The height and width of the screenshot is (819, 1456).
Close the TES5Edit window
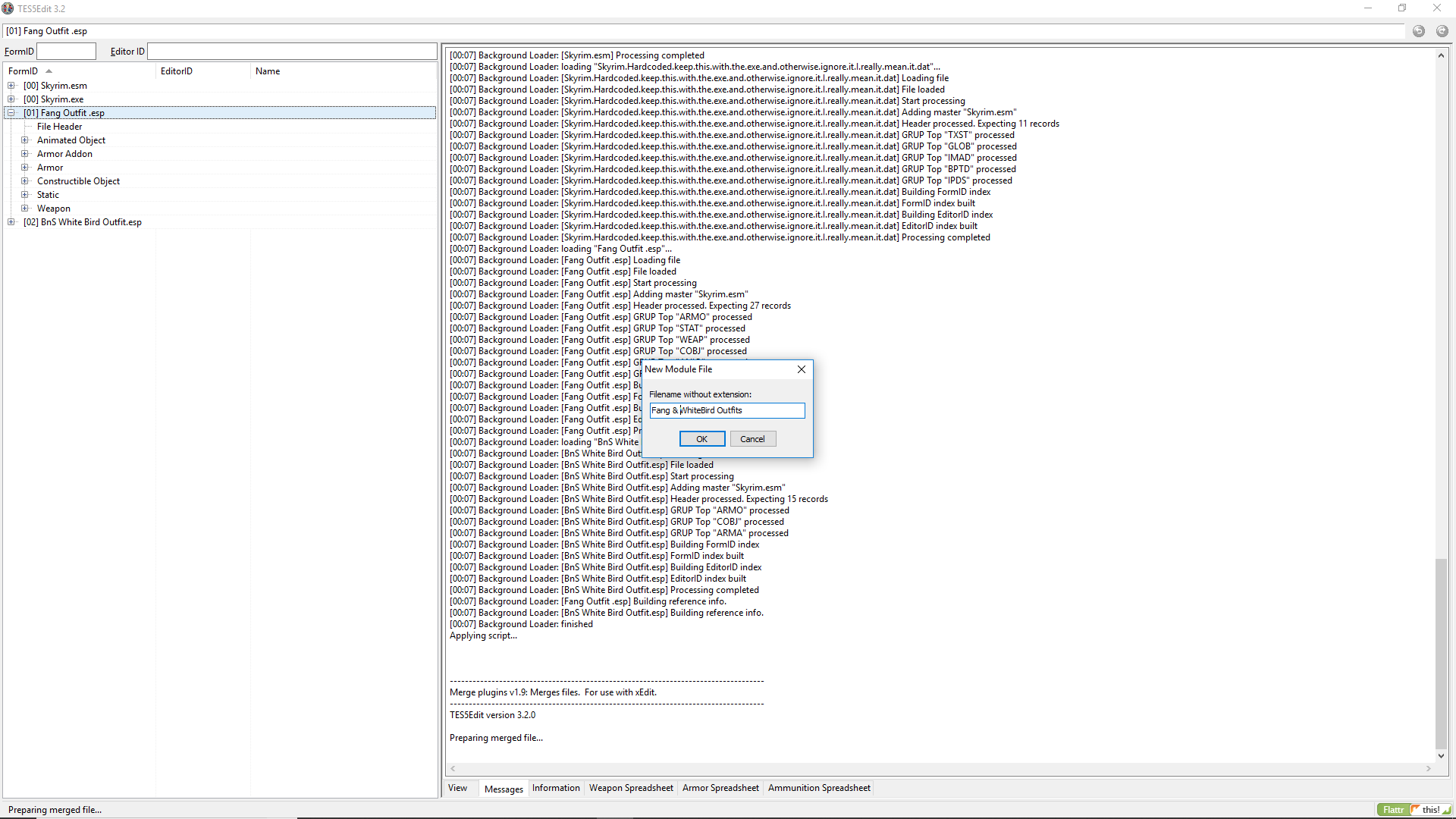tap(1437, 8)
